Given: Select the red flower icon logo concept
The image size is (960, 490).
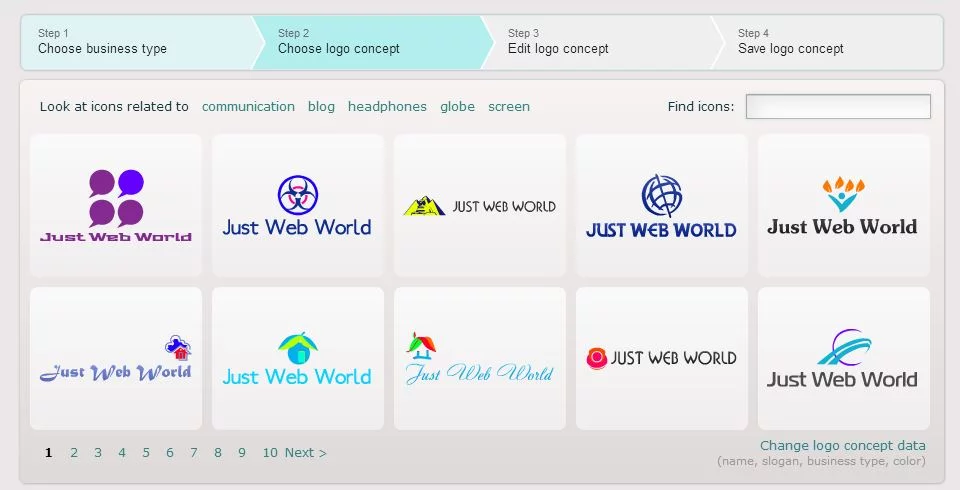Looking at the screenshot, I should click(x=662, y=358).
